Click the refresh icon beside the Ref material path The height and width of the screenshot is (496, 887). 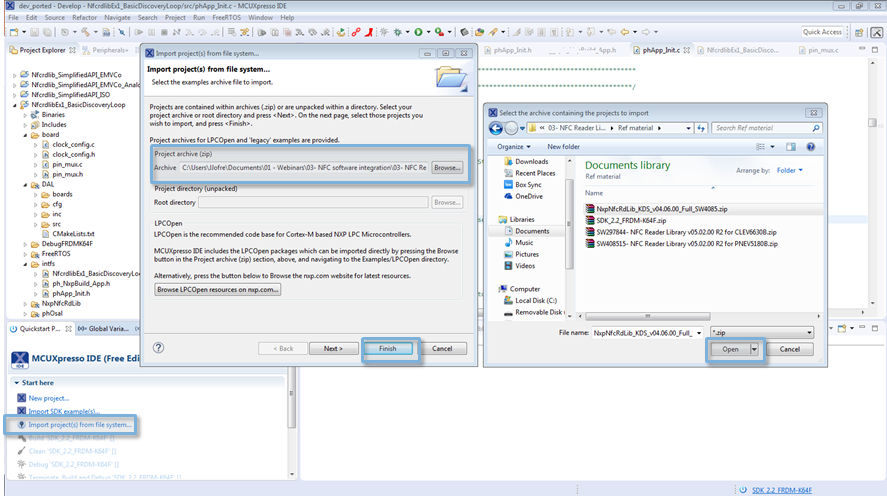click(701, 128)
